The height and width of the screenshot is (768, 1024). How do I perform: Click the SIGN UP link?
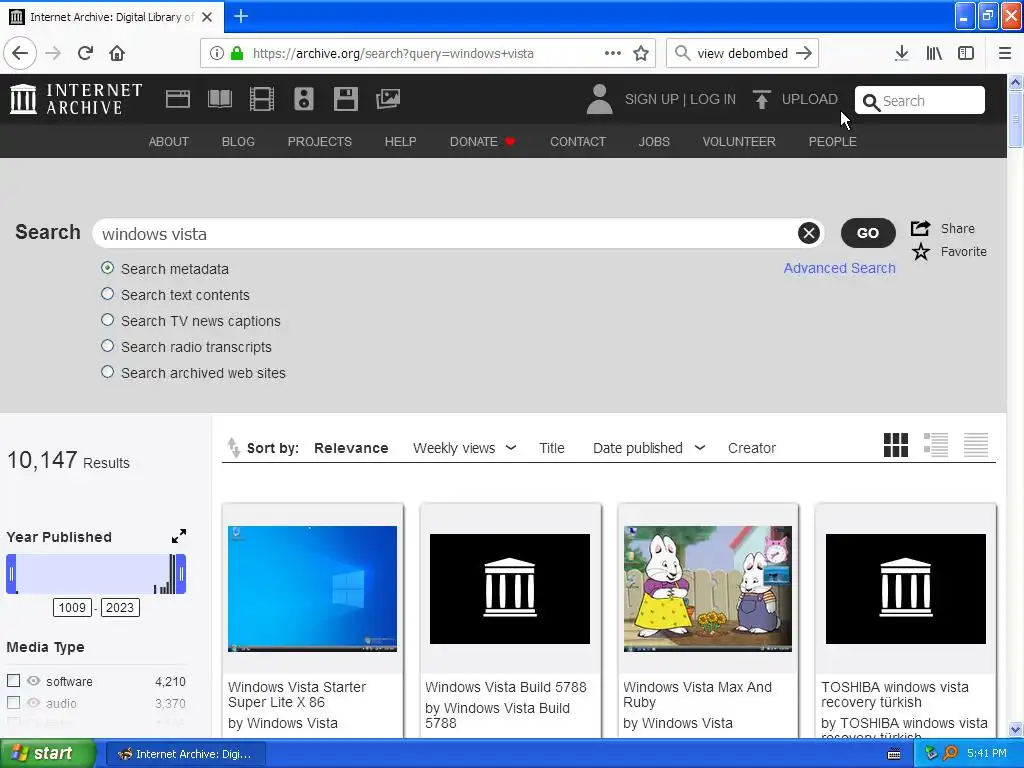click(652, 99)
